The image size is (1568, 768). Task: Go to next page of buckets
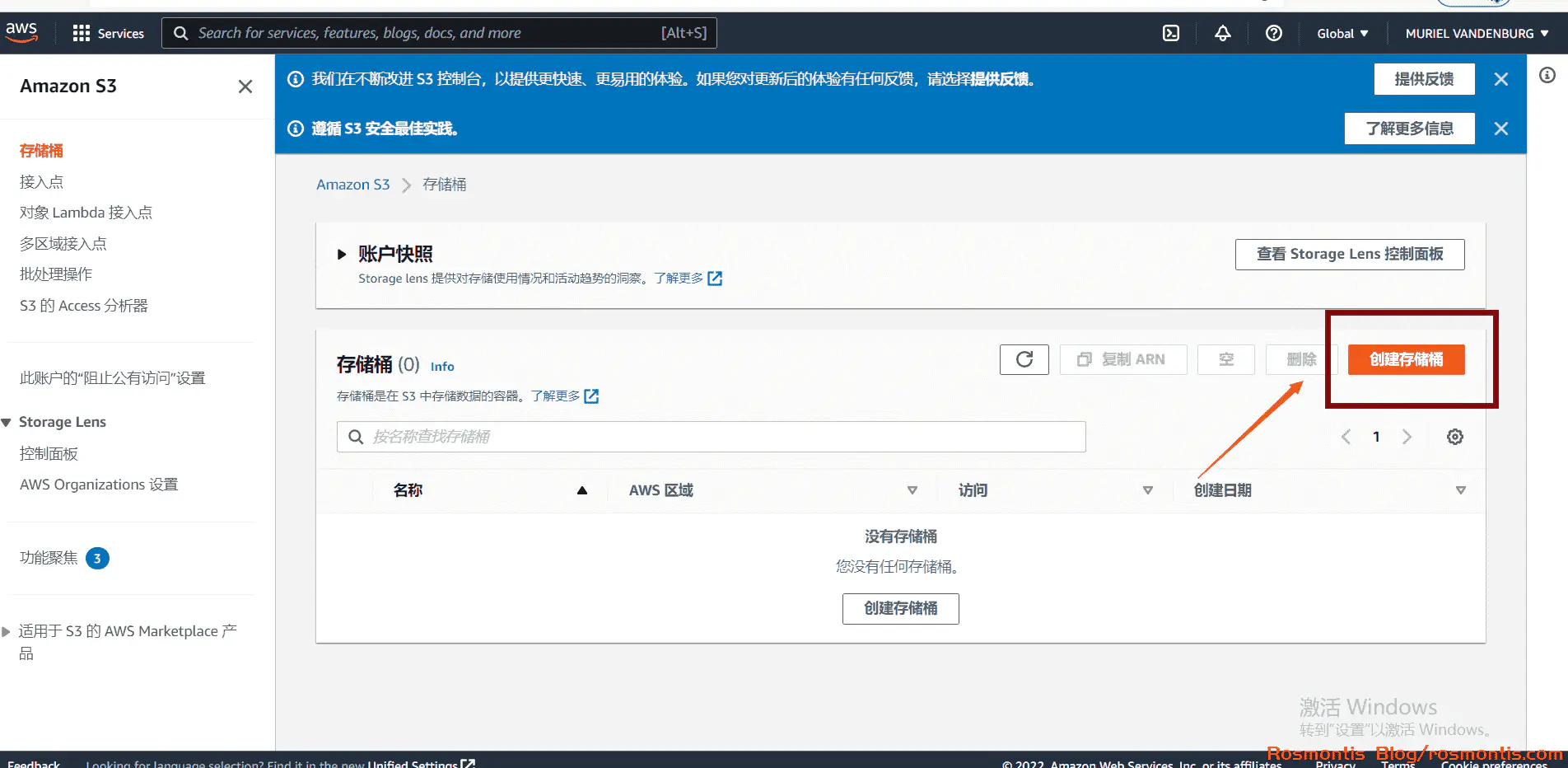pos(1407,437)
